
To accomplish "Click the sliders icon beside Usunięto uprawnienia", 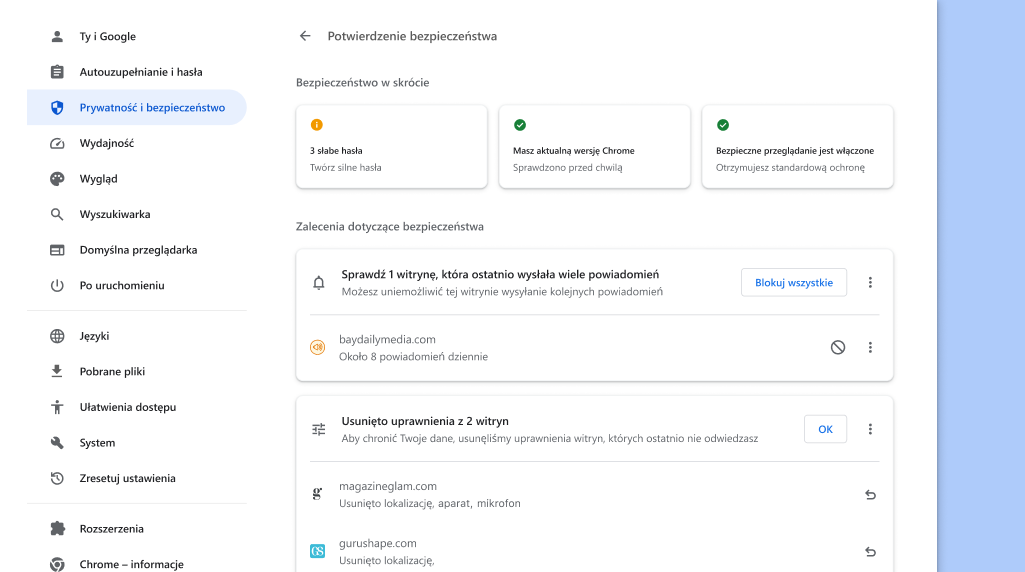I will pos(318,429).
